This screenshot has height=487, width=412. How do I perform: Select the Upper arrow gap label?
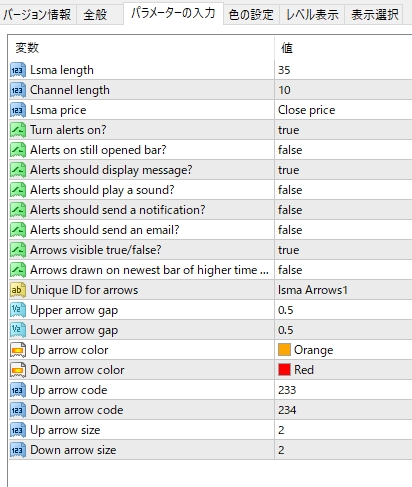coord(74,310)
